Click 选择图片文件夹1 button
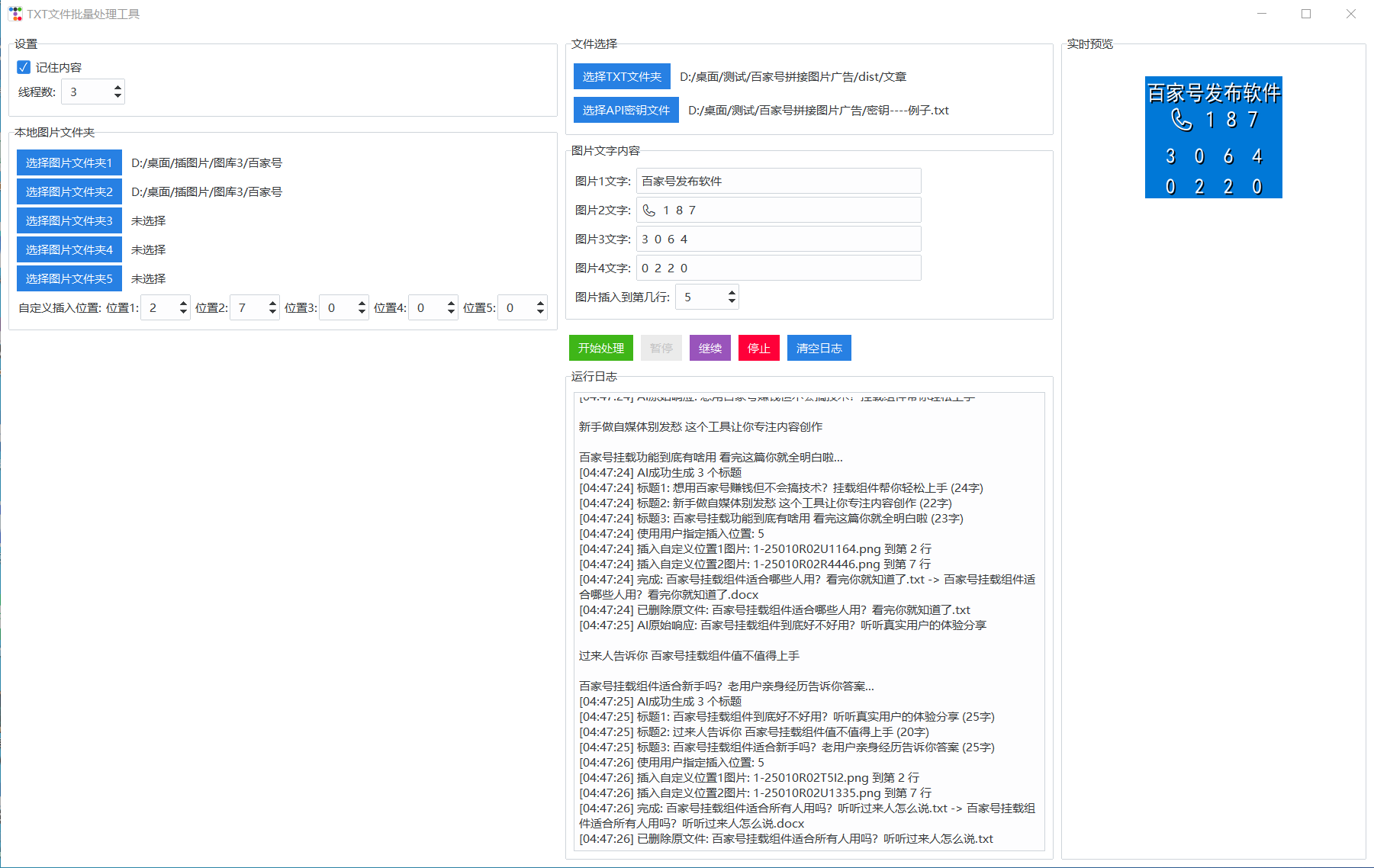Image resolution: width=1374 pixels, height=868 pixels. point(69,162)
